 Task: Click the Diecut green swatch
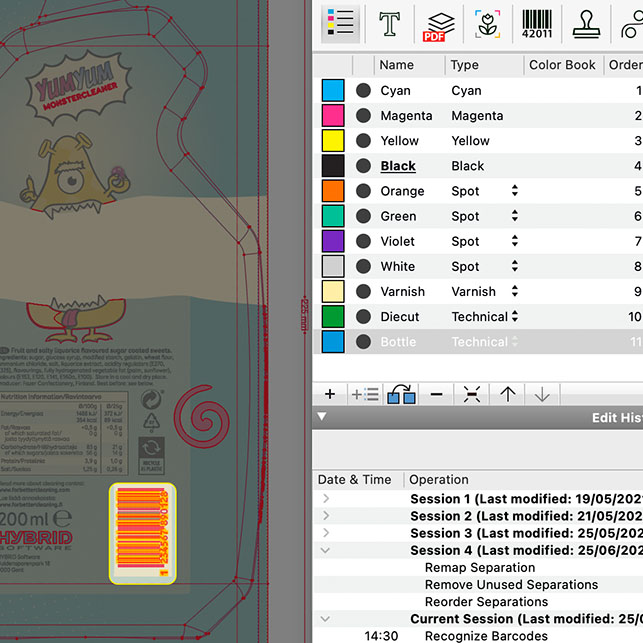click(x=333, y=317)
